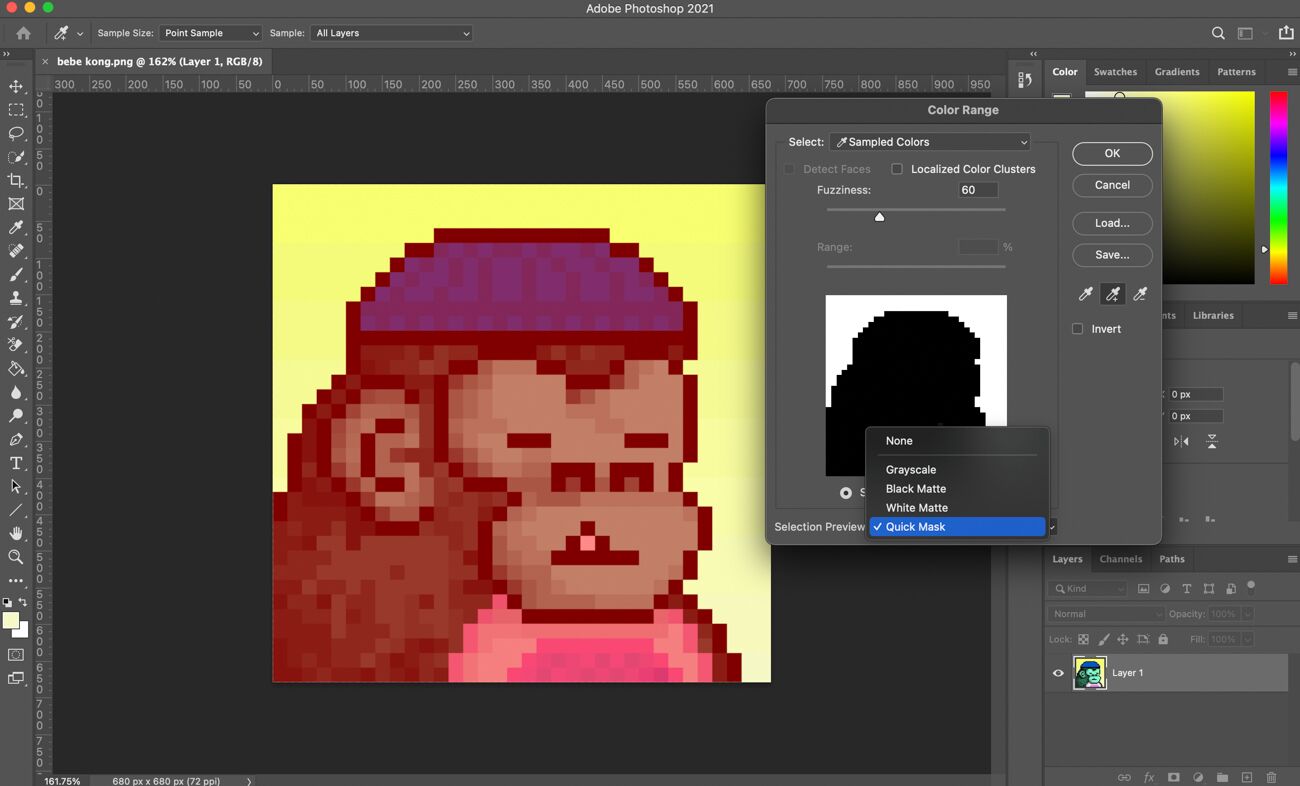Click the OK button
The image size is (1300, 786).
tap(1112, 153)
